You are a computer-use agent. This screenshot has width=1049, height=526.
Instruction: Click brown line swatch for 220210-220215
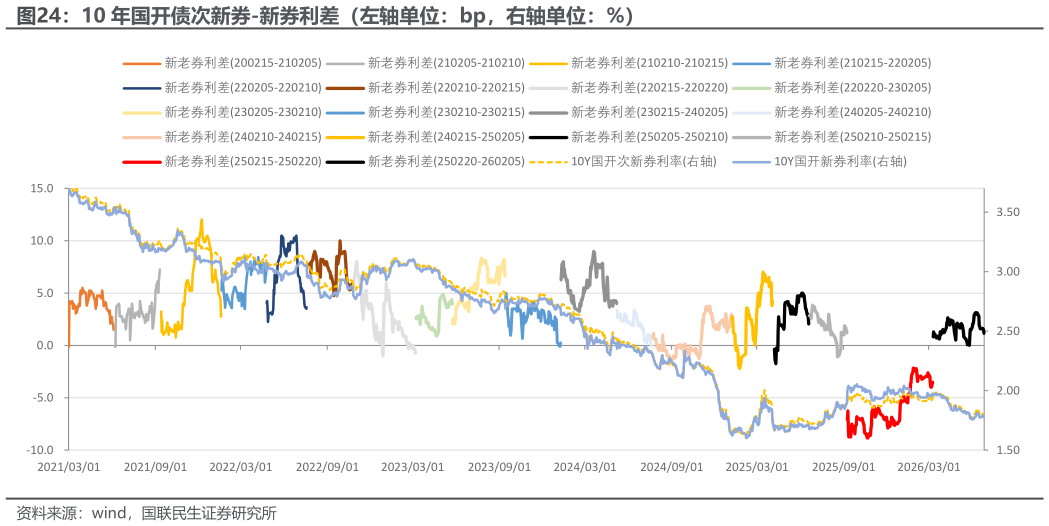345,88
